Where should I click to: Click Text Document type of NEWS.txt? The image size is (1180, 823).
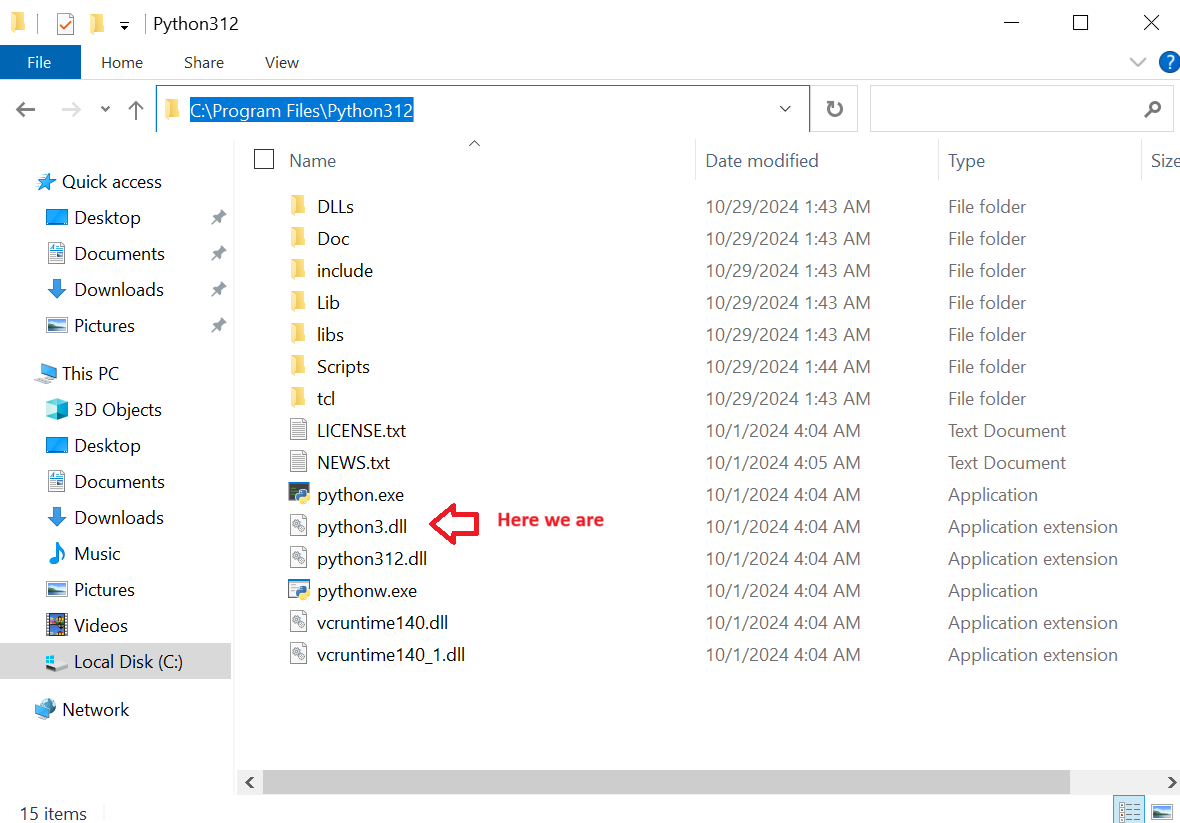click(1007, 463)
